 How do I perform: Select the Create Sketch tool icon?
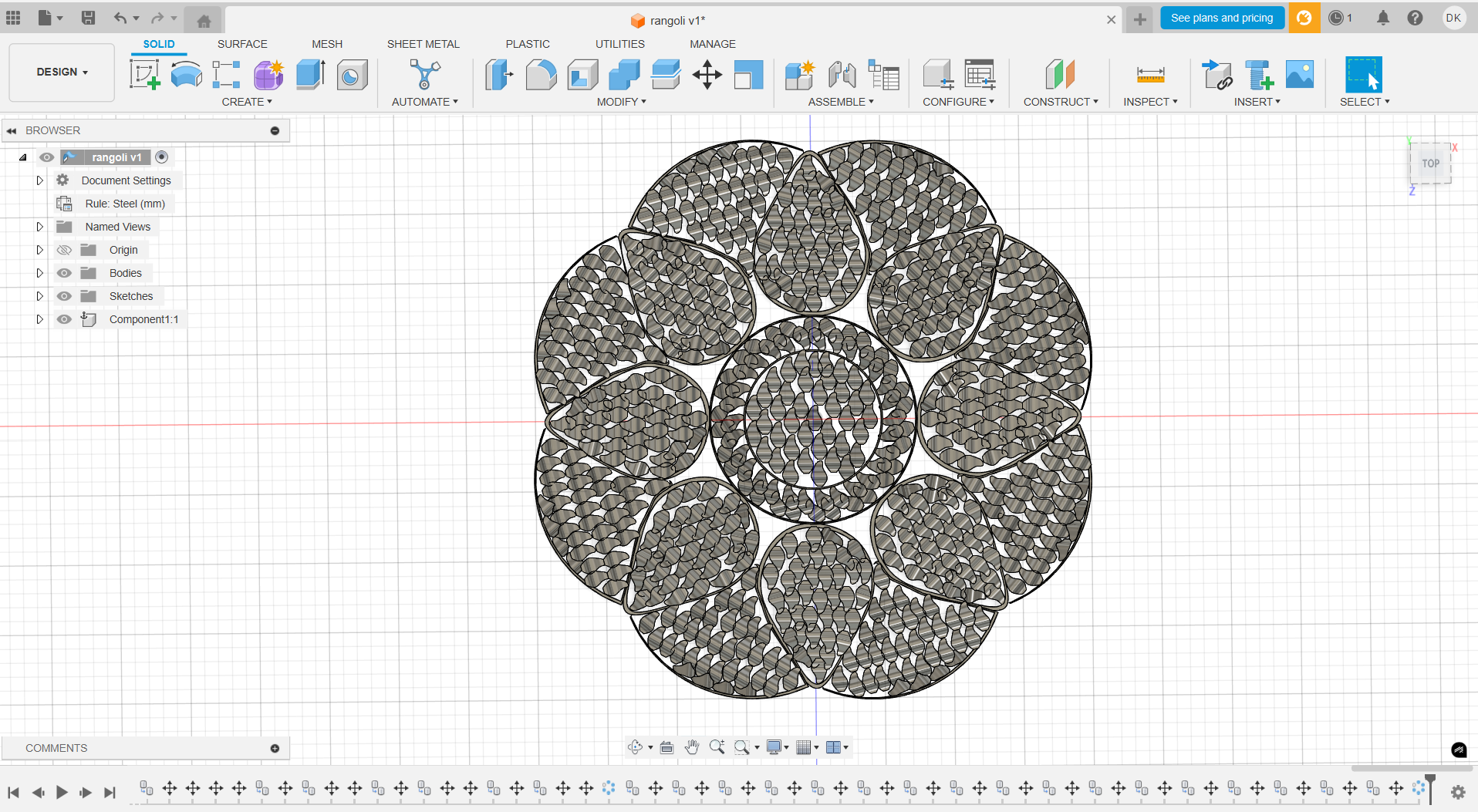click(x=145, y=75)
